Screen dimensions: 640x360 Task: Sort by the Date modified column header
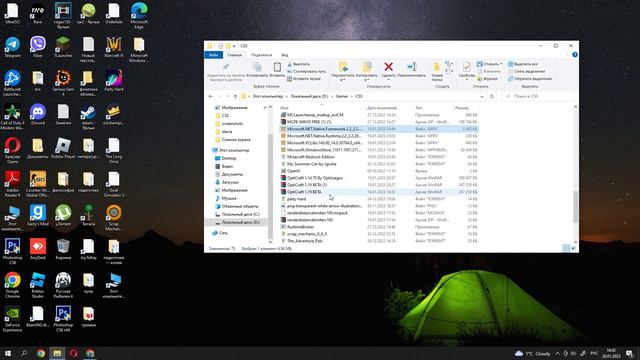coord(382,108)
